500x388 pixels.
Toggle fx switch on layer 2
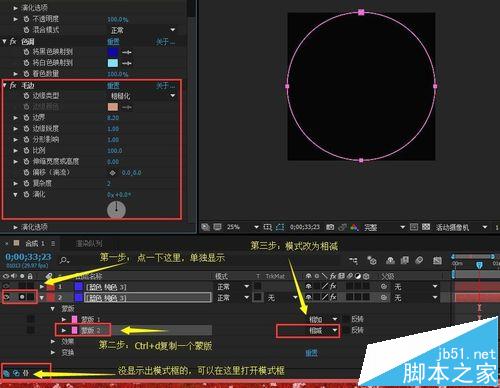tap(333, 297)
